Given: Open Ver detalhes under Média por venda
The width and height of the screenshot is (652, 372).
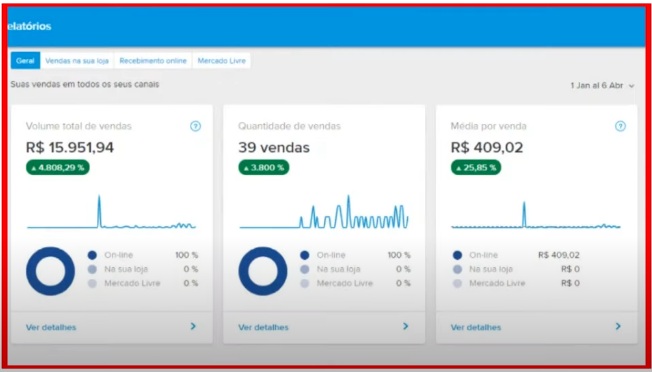Looking at the screenshot, I should (476, 327).
